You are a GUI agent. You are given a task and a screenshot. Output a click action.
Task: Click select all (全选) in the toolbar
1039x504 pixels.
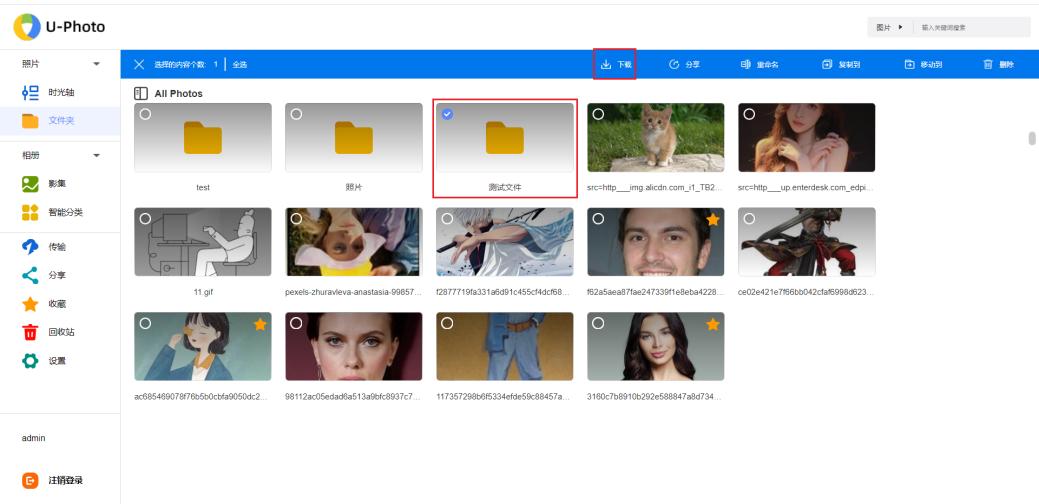pyautogui.click(x=240, y=65)
